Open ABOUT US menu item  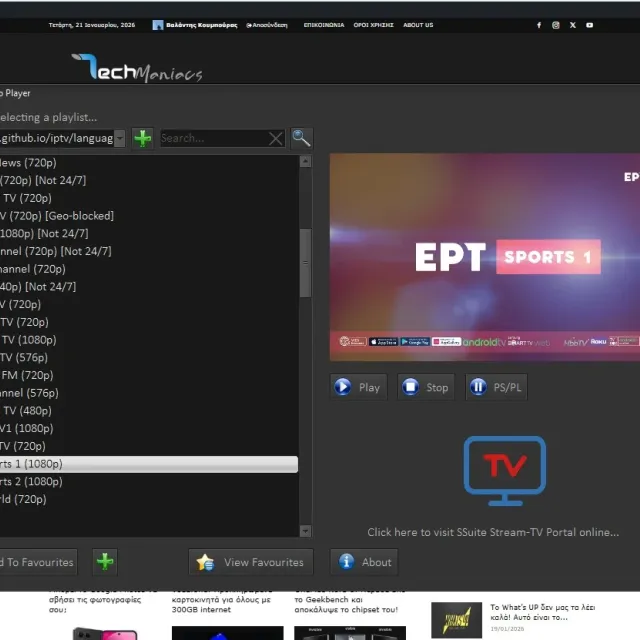pos(418,25)
